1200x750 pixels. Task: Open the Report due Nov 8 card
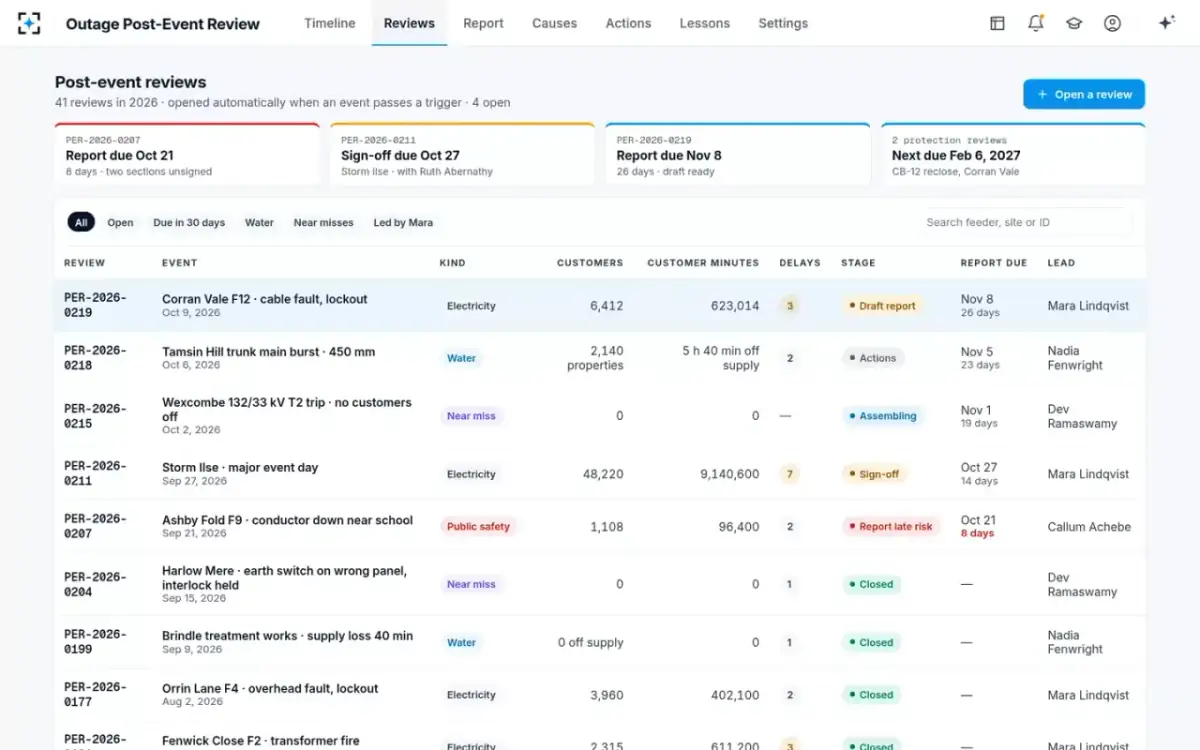(738, 154)
